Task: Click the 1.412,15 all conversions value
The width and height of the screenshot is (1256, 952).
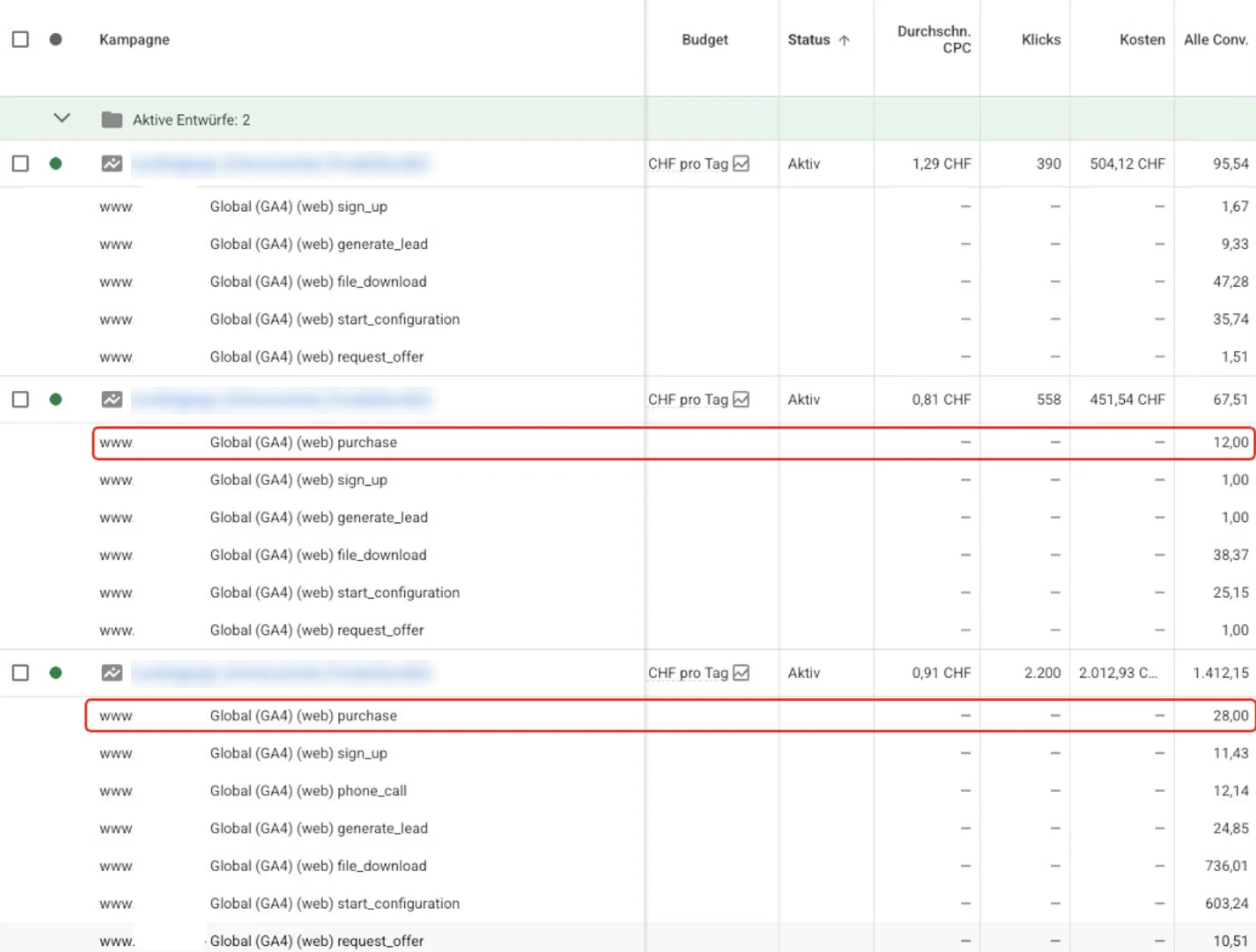Action: [1220, 673]
